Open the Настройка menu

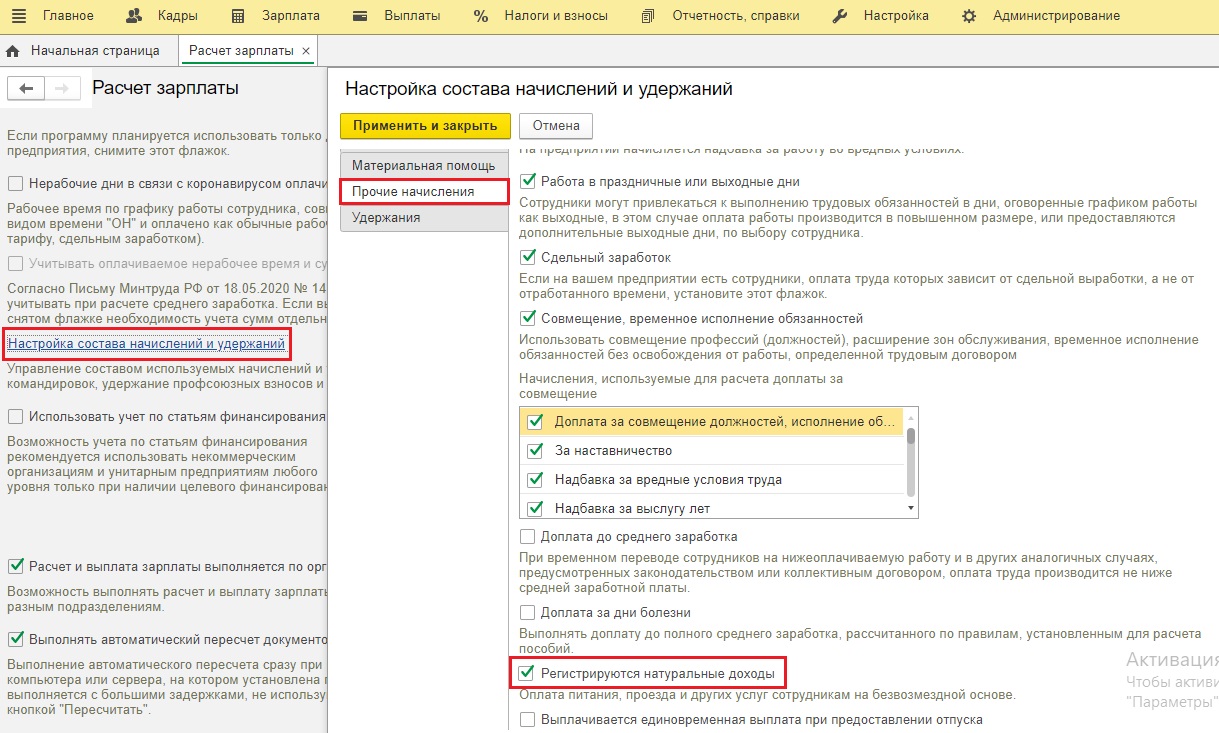tap(896, 16)
